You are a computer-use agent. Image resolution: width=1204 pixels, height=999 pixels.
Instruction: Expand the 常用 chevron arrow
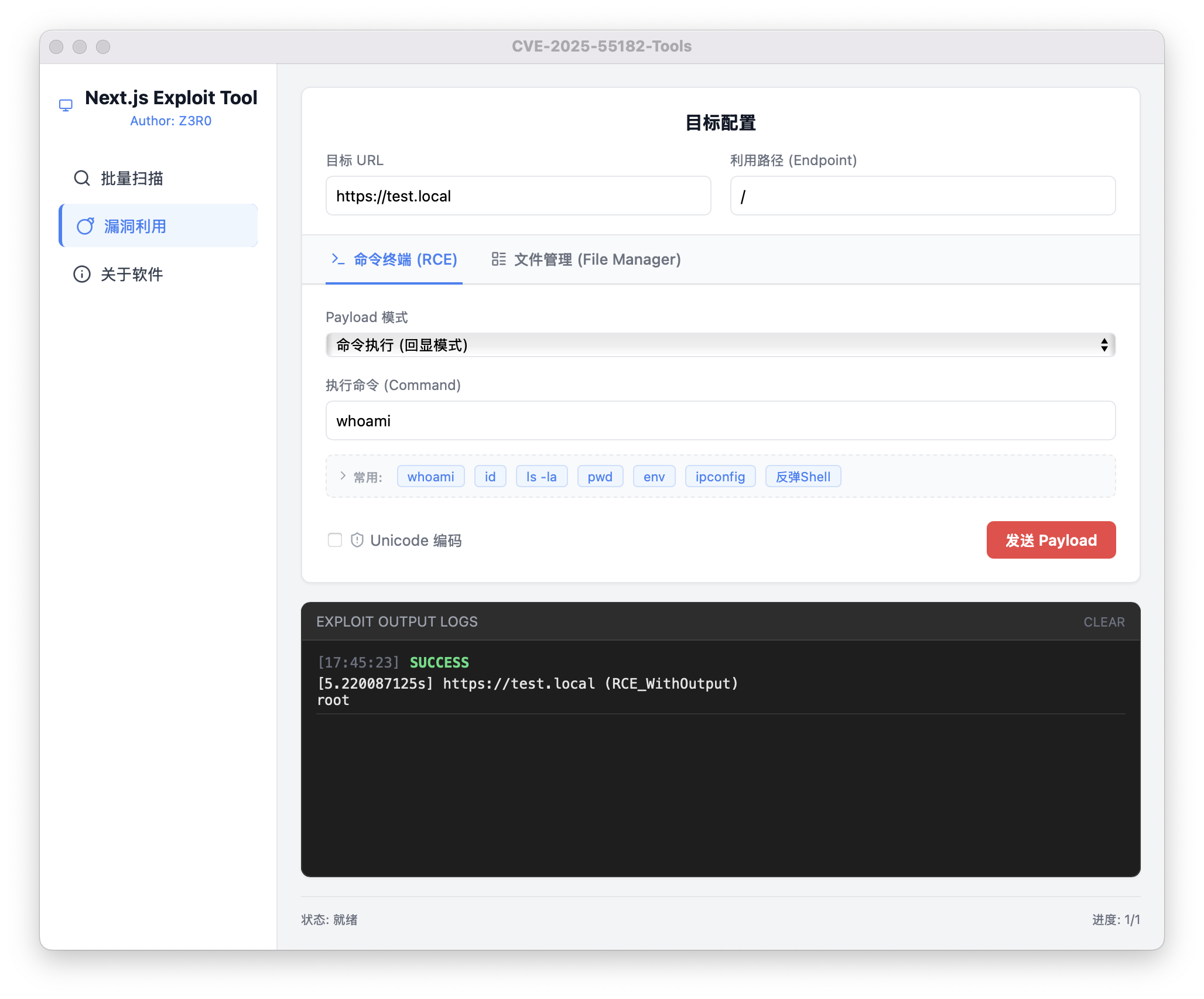[x=343, y=476]
